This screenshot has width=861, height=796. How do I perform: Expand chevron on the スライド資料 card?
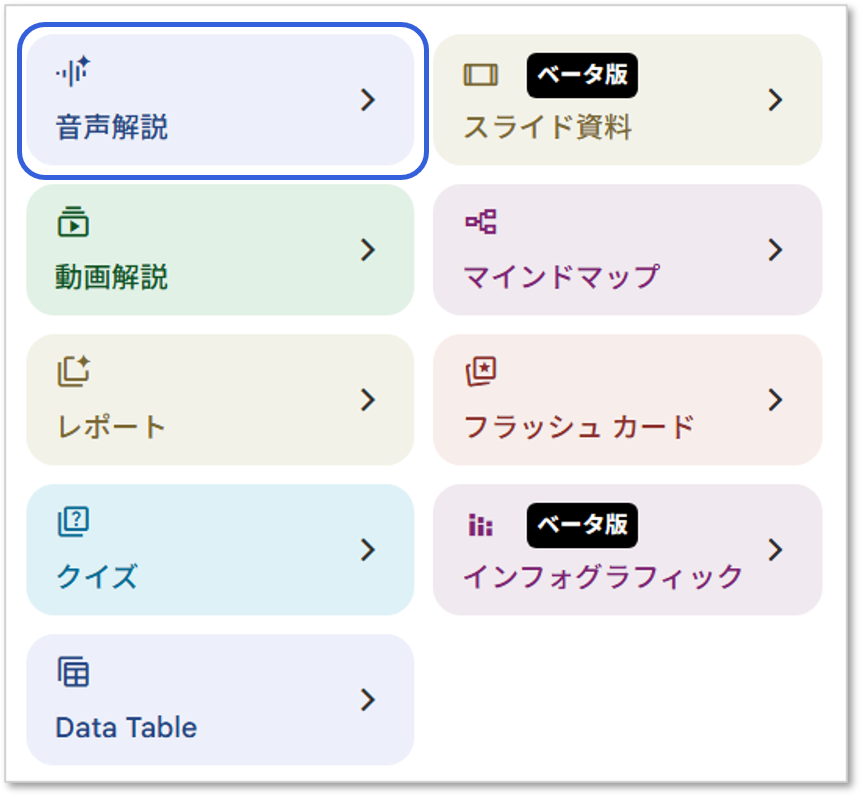775,100
